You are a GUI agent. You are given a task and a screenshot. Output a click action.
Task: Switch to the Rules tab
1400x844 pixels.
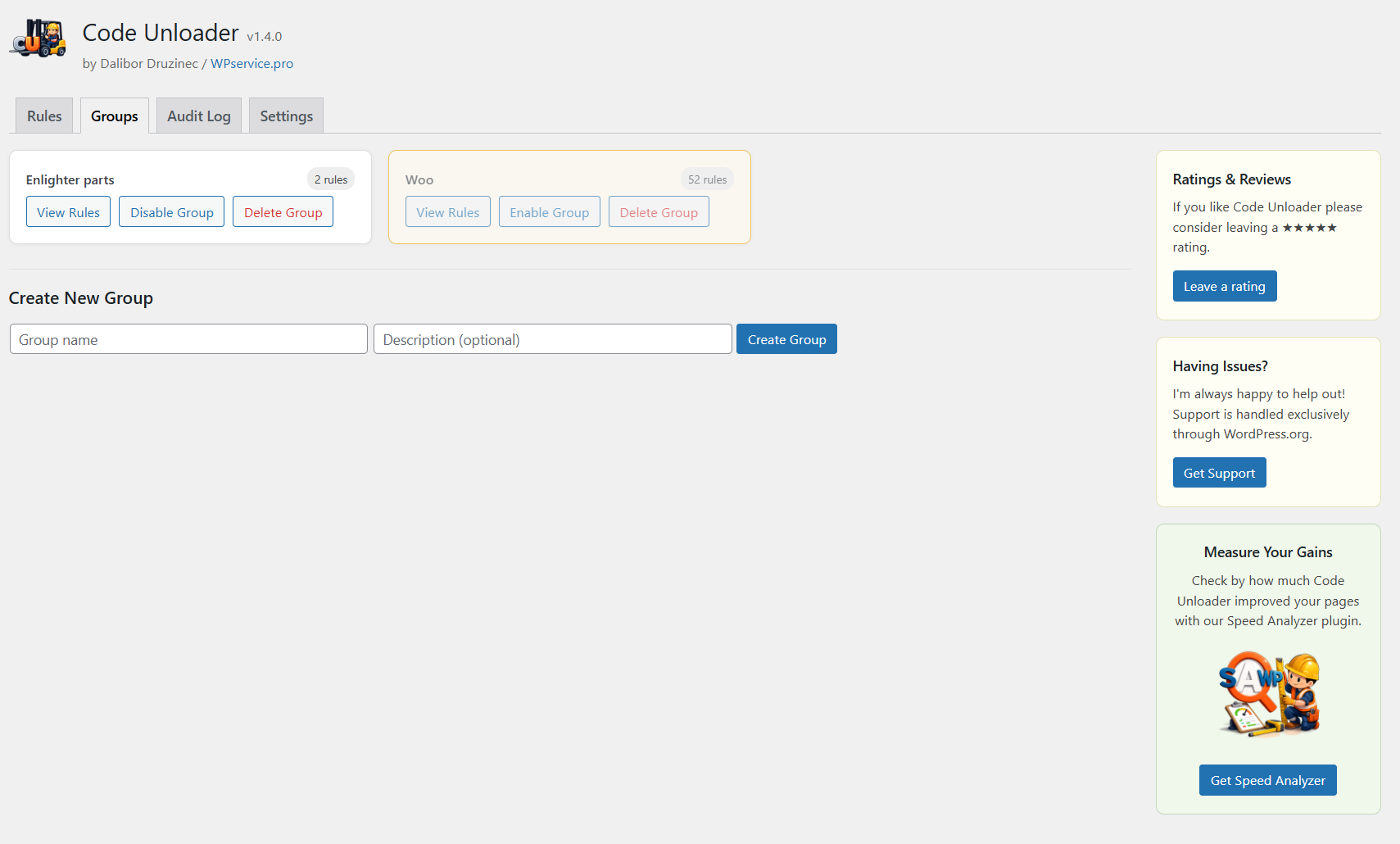[43, 116]
